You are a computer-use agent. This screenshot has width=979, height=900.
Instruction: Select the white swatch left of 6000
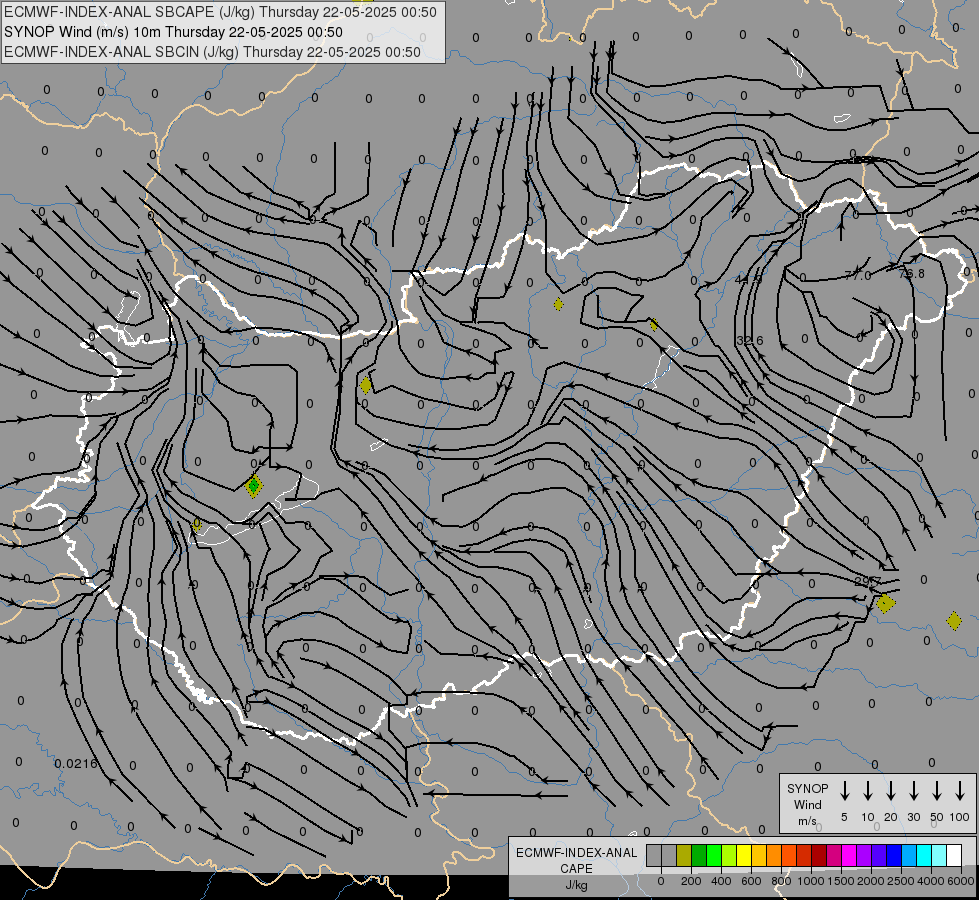[x=955, y=856]
